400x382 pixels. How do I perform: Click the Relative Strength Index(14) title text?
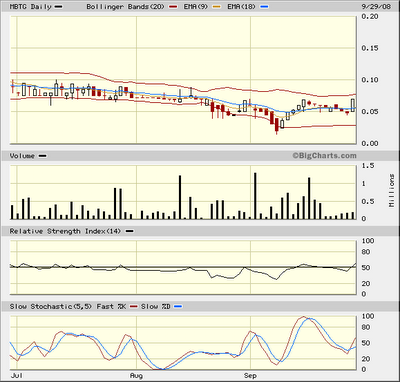pyautogui.click(x=65, y=231)
